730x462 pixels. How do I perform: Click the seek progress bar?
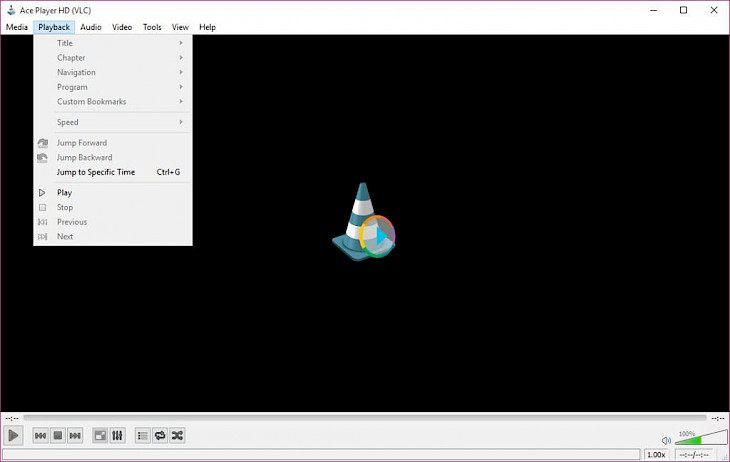365,418
